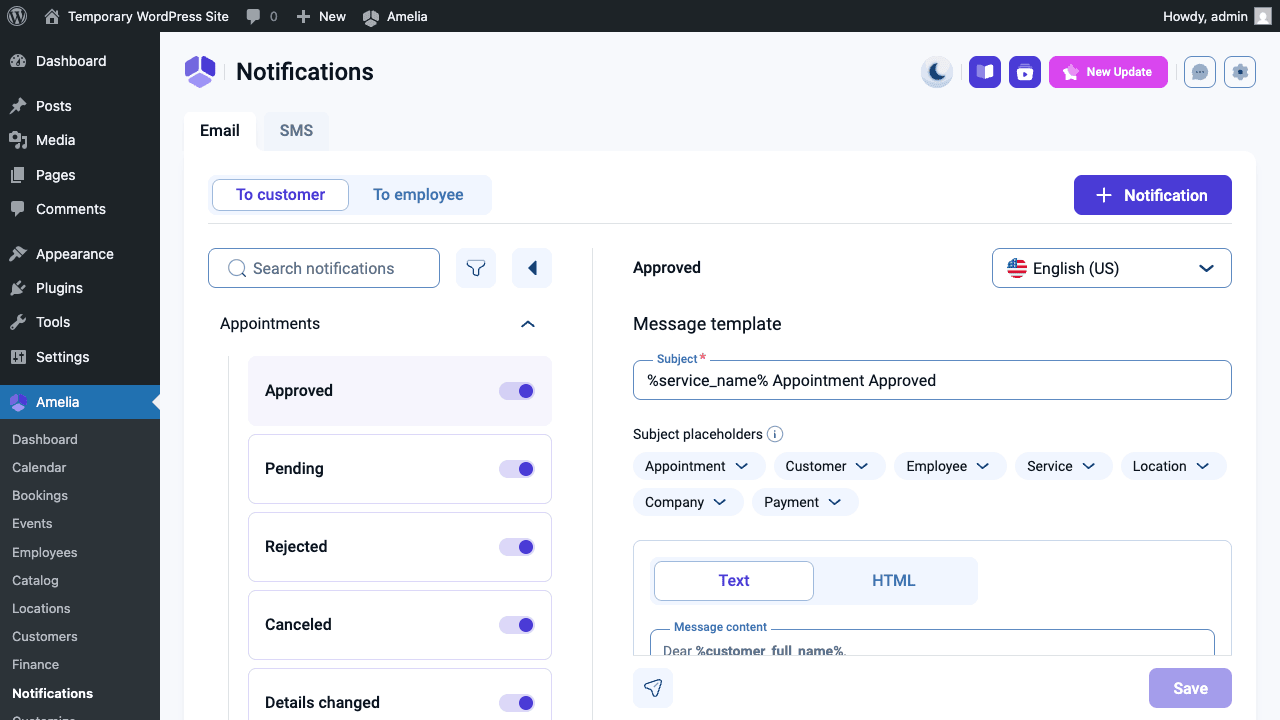Open the WordPress logo menu

tap(17, 16)
